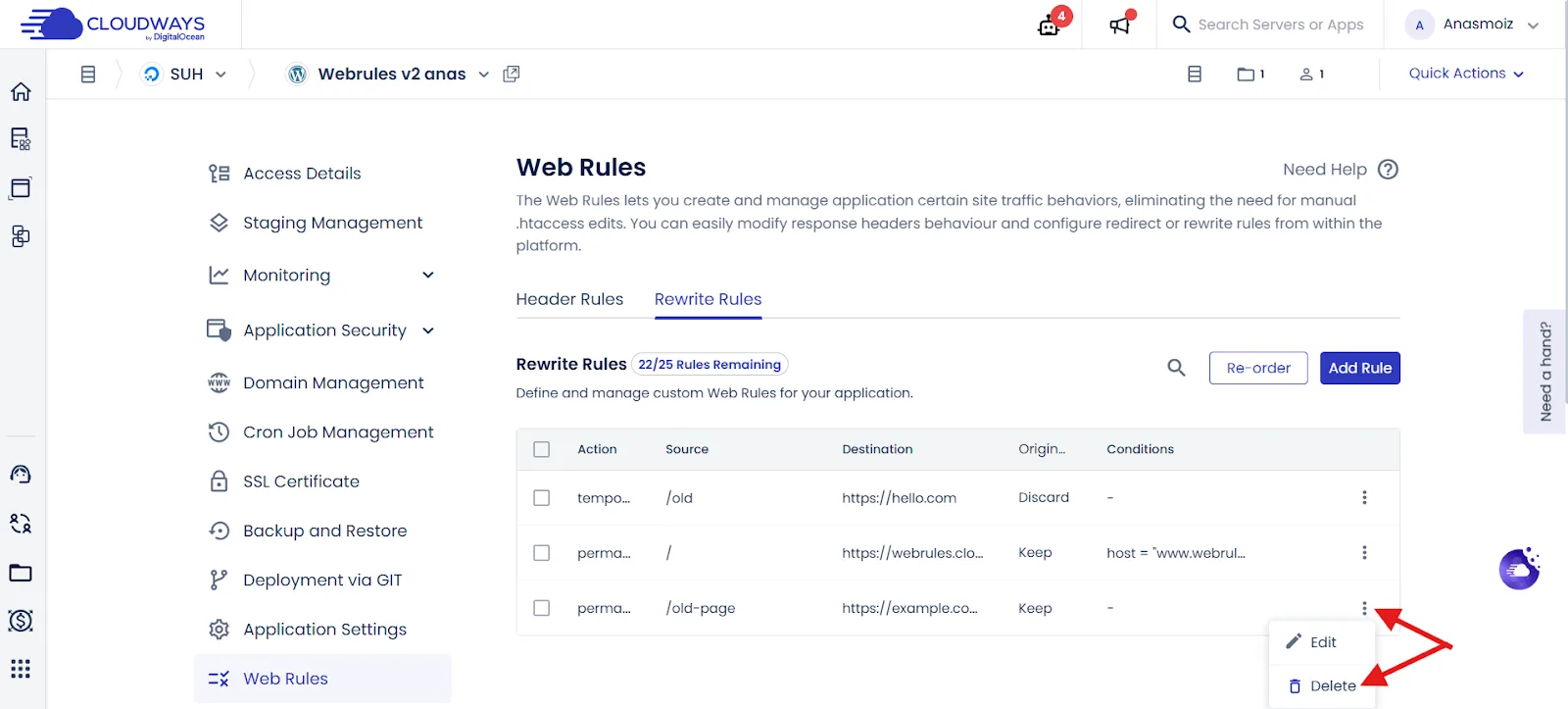Viewport: 1568px width, 709px height.
Task: Check the box for the /old rule
Action: pos(541,497)
